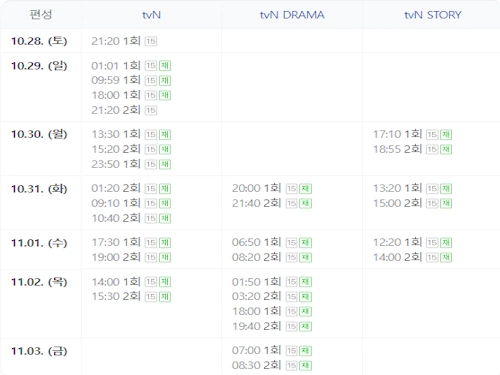Click the 15 rating badge beside 21:20 2회

point(151,110)
